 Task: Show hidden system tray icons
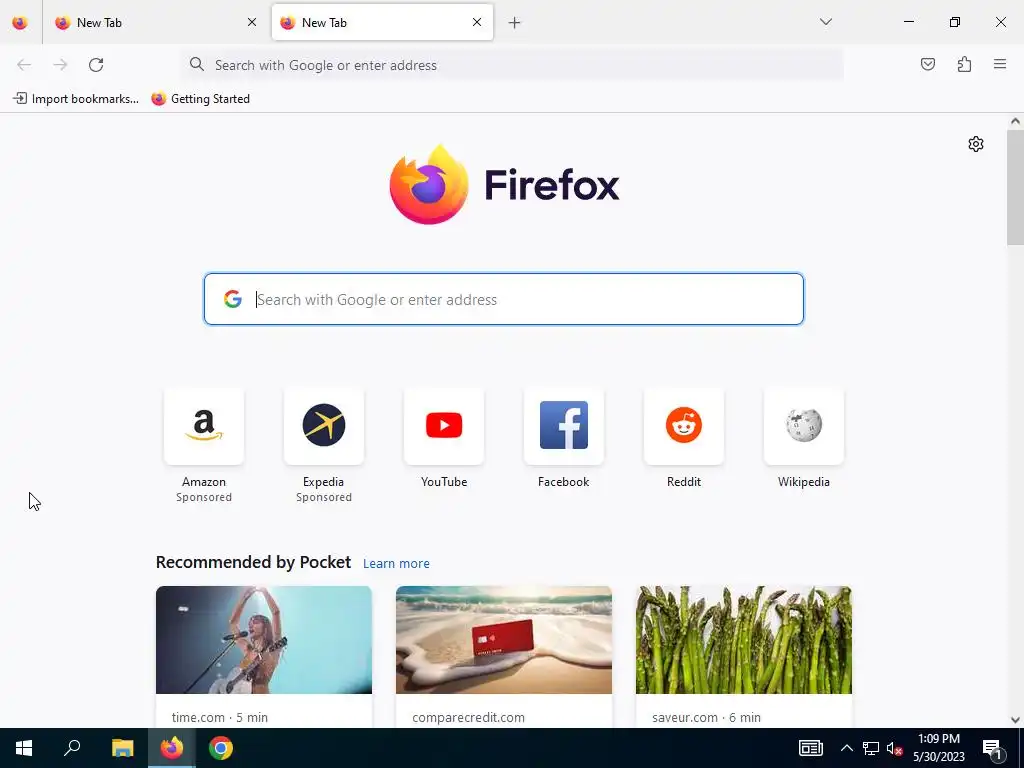tap(846, 748)
